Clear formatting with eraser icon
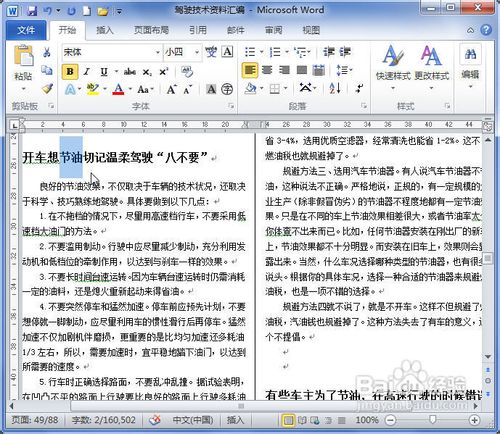This screenshot has width=500, height=434. 187,71
